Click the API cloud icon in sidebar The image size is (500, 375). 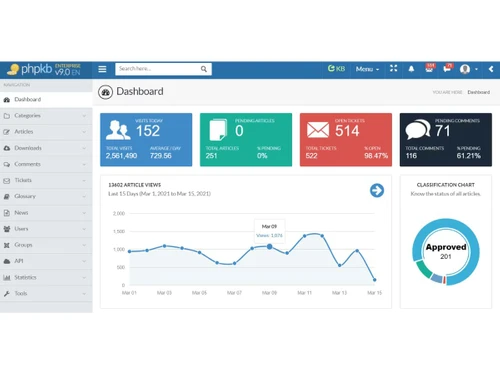[x=7, y=261]
